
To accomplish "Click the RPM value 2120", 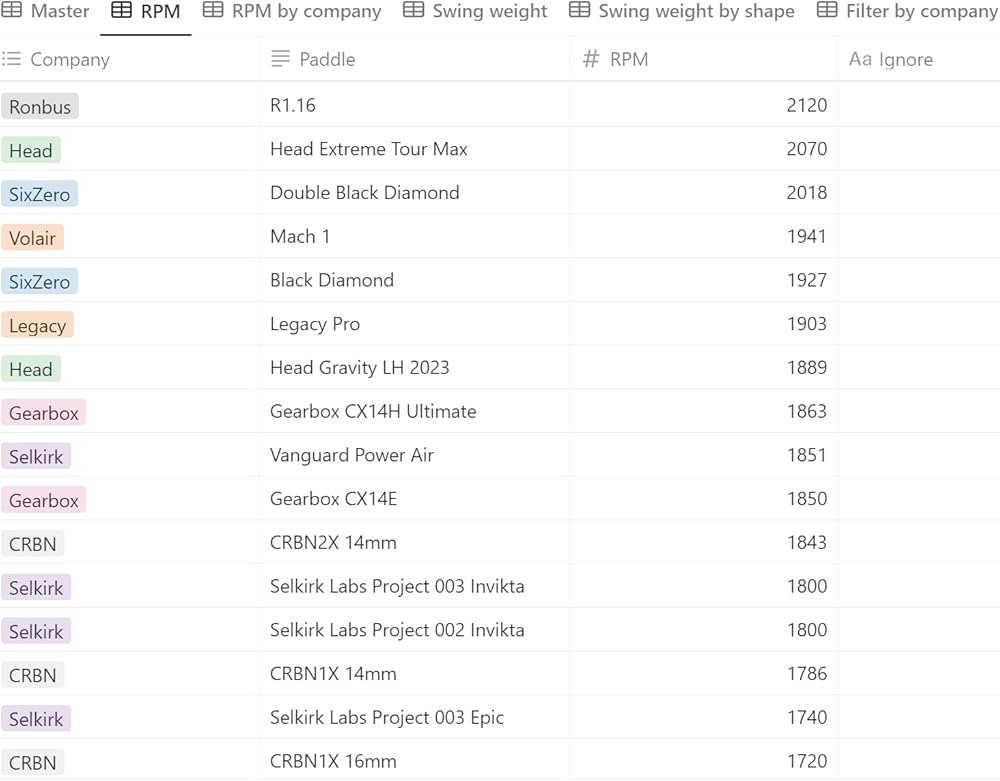I will (806, 105).
